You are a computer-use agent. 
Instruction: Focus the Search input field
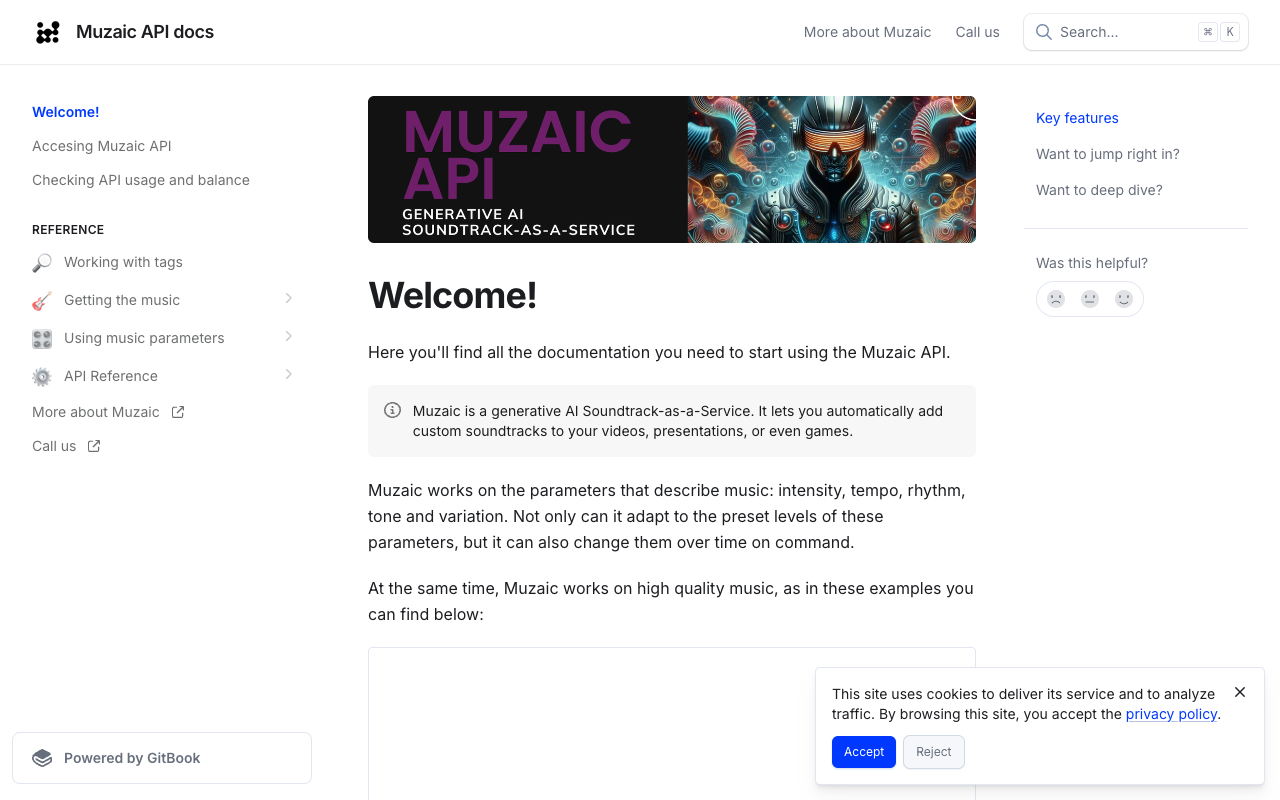[1136, 32]
